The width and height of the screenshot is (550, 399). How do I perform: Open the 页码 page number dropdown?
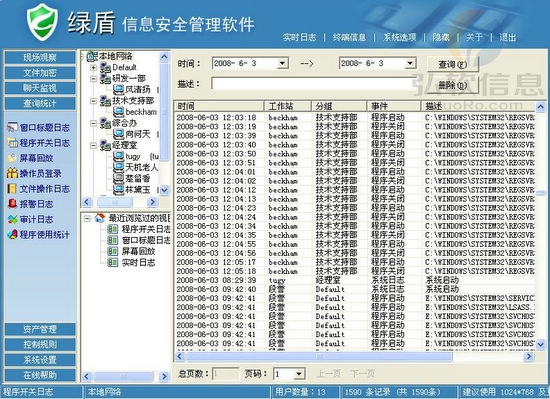point(299,374)
